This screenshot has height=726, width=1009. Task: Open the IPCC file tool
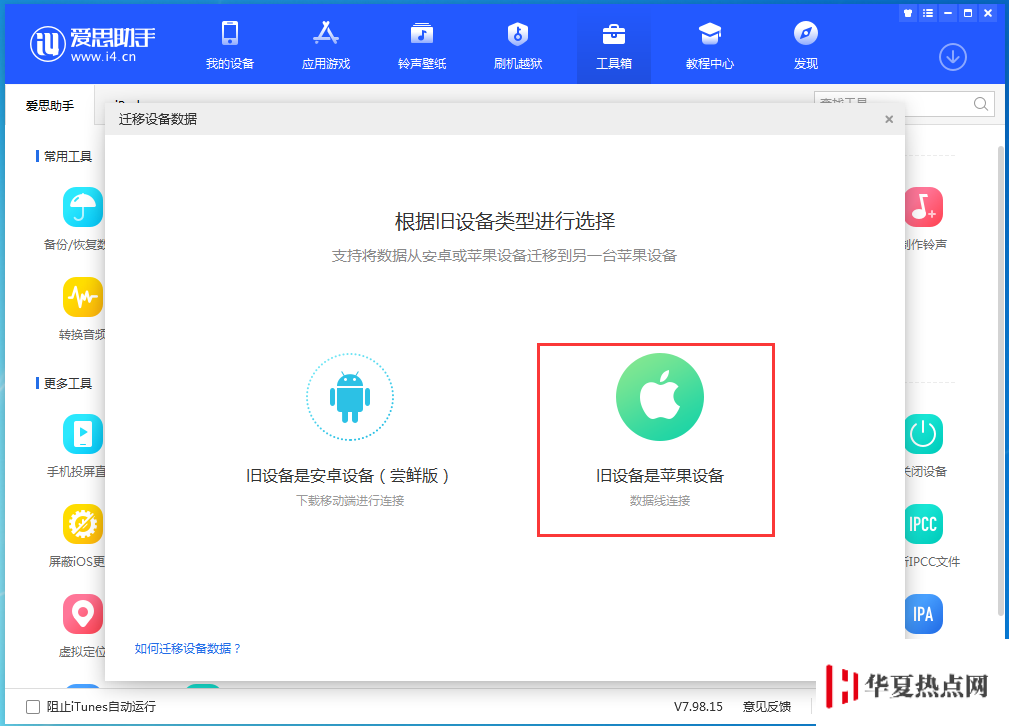923,524
